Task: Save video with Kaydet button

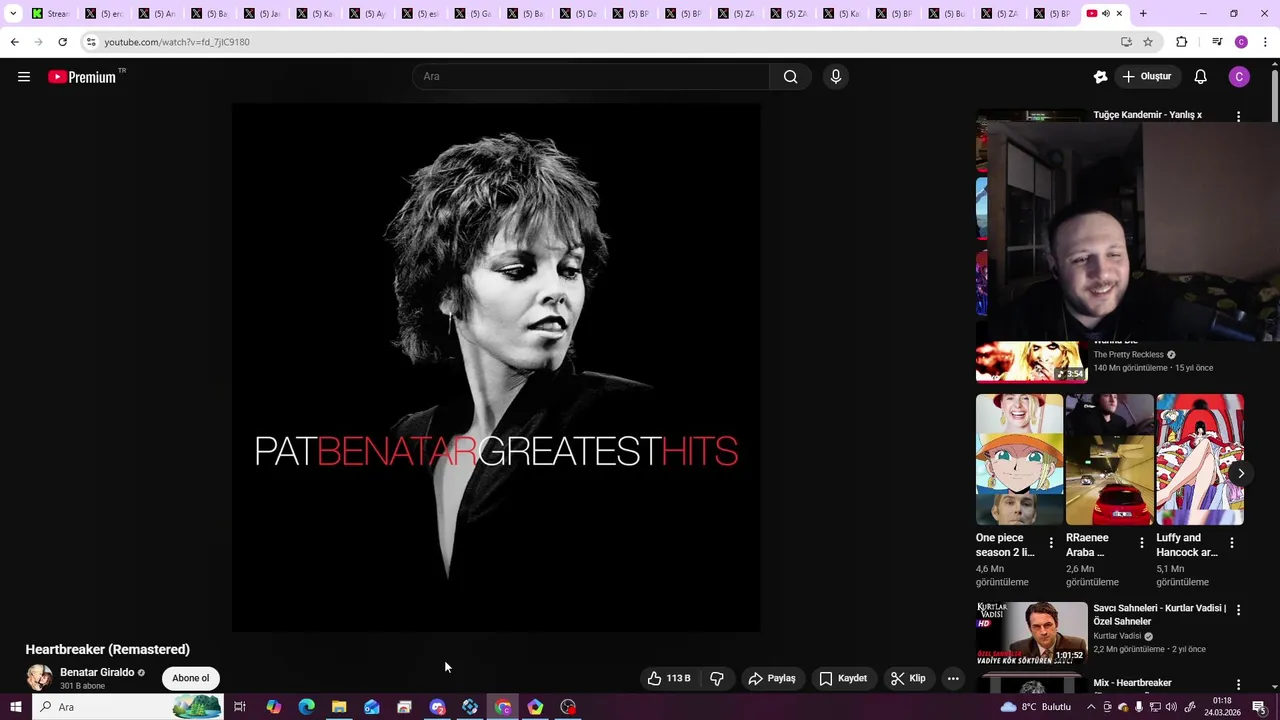Action: (843, 678)
